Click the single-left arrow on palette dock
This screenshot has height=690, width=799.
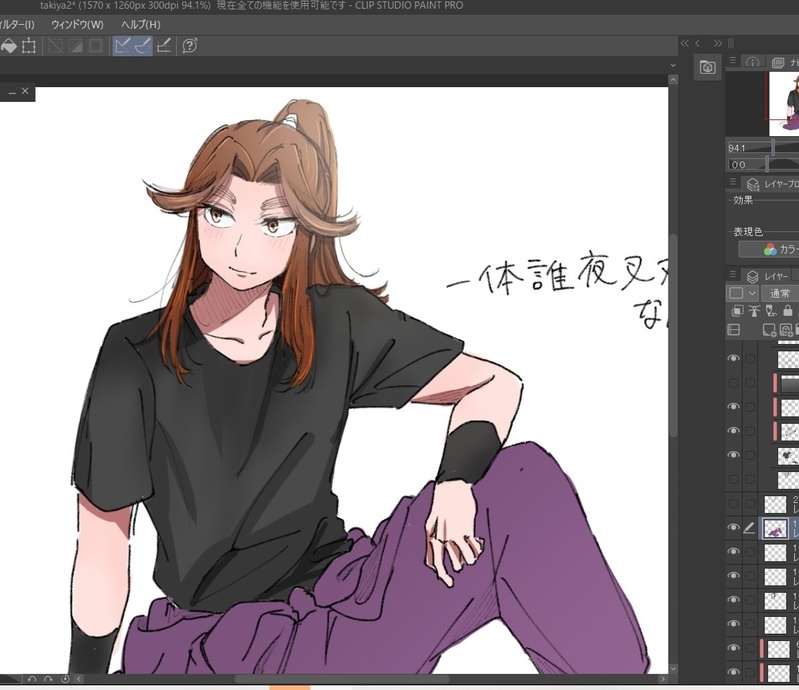click(x=697, y=43)
